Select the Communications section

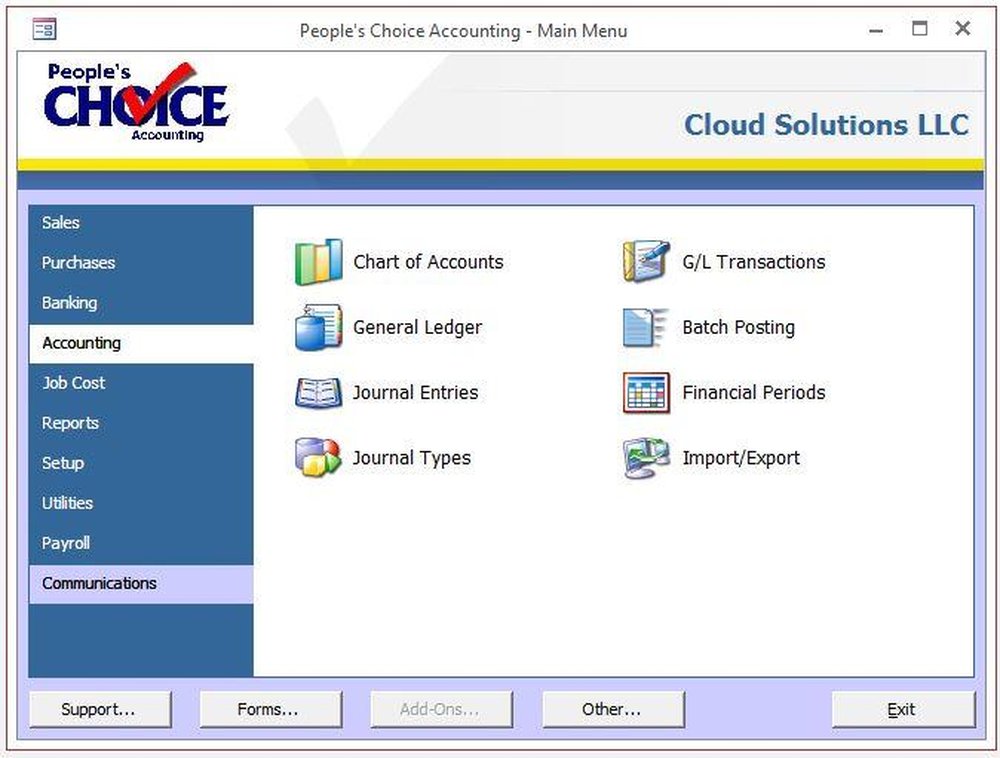98,582
